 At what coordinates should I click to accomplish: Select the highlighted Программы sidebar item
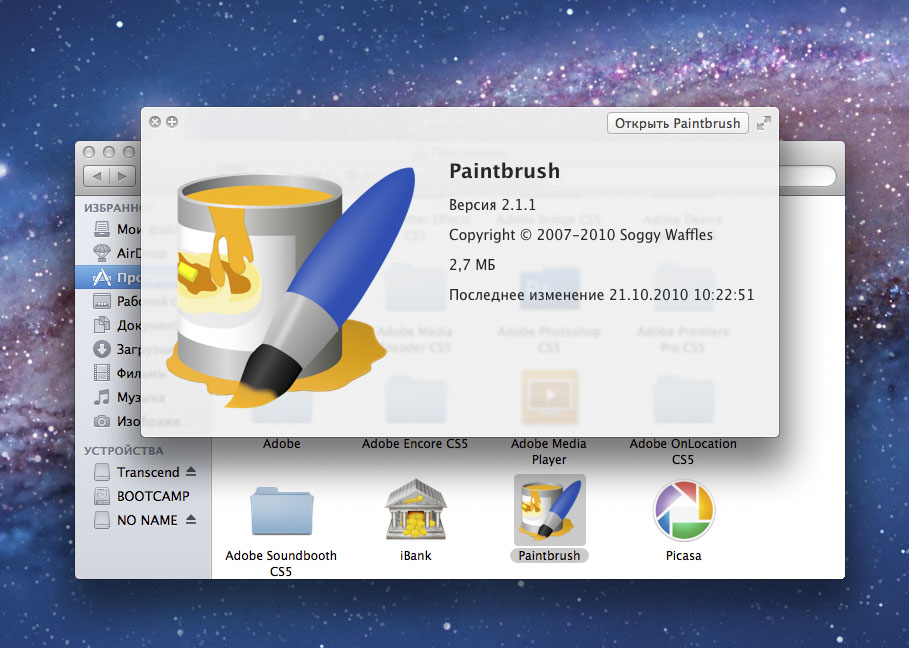click(x=108, y=277)
